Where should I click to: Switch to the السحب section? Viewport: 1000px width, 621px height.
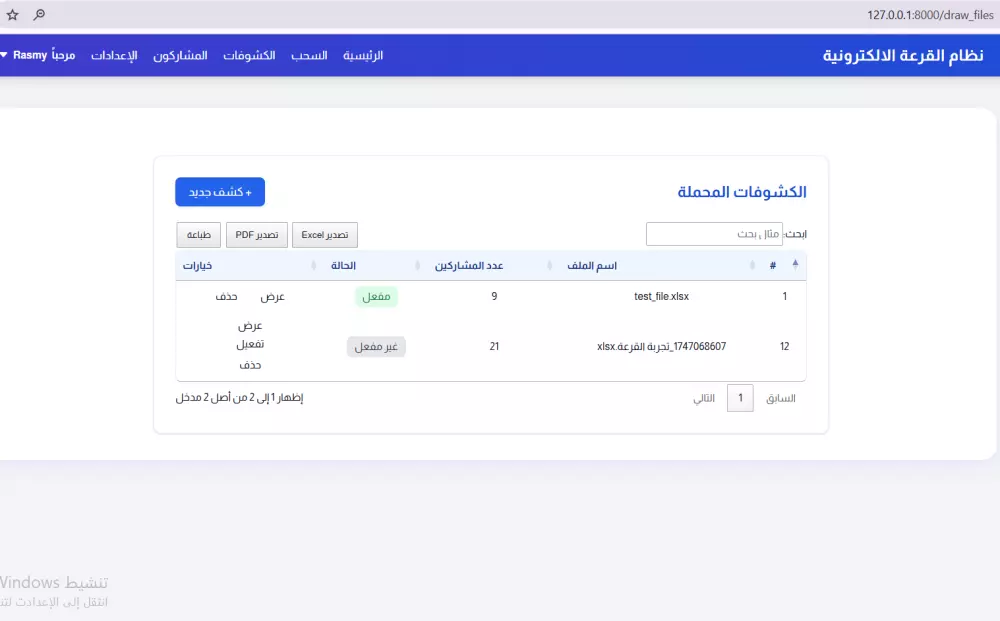pos(310,55)
